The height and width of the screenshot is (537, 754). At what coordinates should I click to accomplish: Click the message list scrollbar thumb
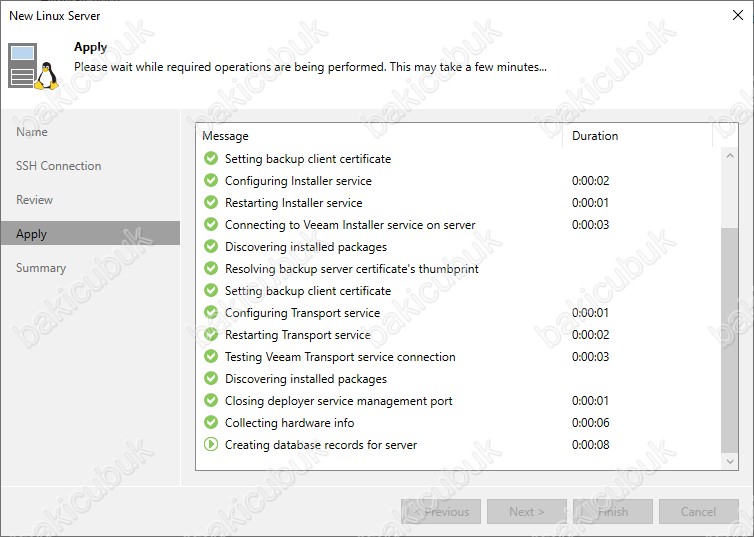coord(730,340)
